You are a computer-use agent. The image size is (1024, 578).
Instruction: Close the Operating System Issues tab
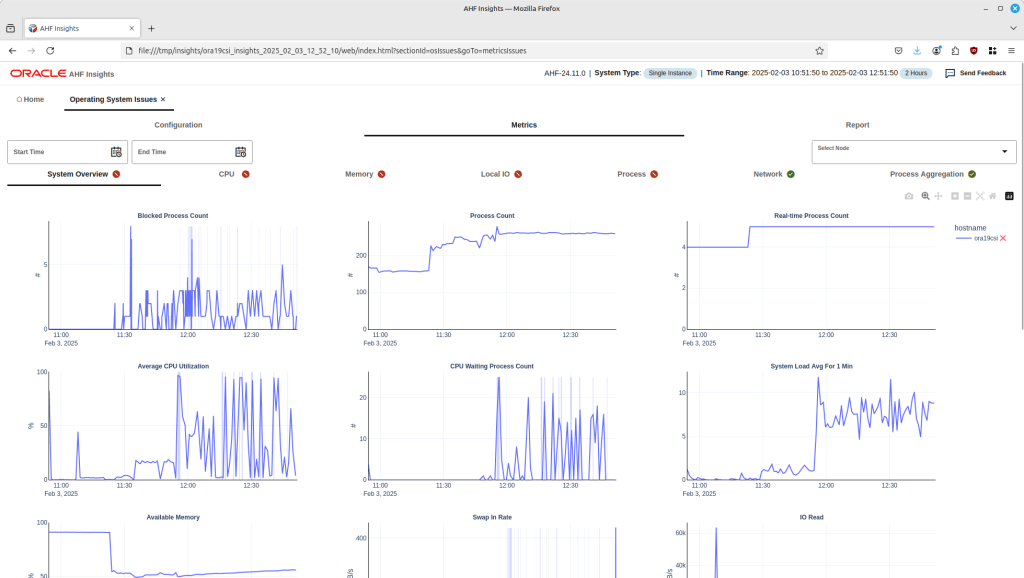pos(163,100)
